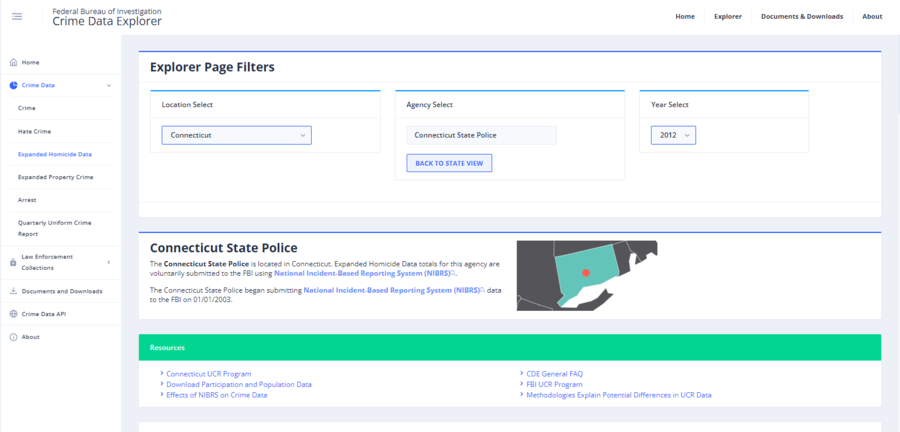
Task: Click the green Resources header bar
Action: pos(510,348)
